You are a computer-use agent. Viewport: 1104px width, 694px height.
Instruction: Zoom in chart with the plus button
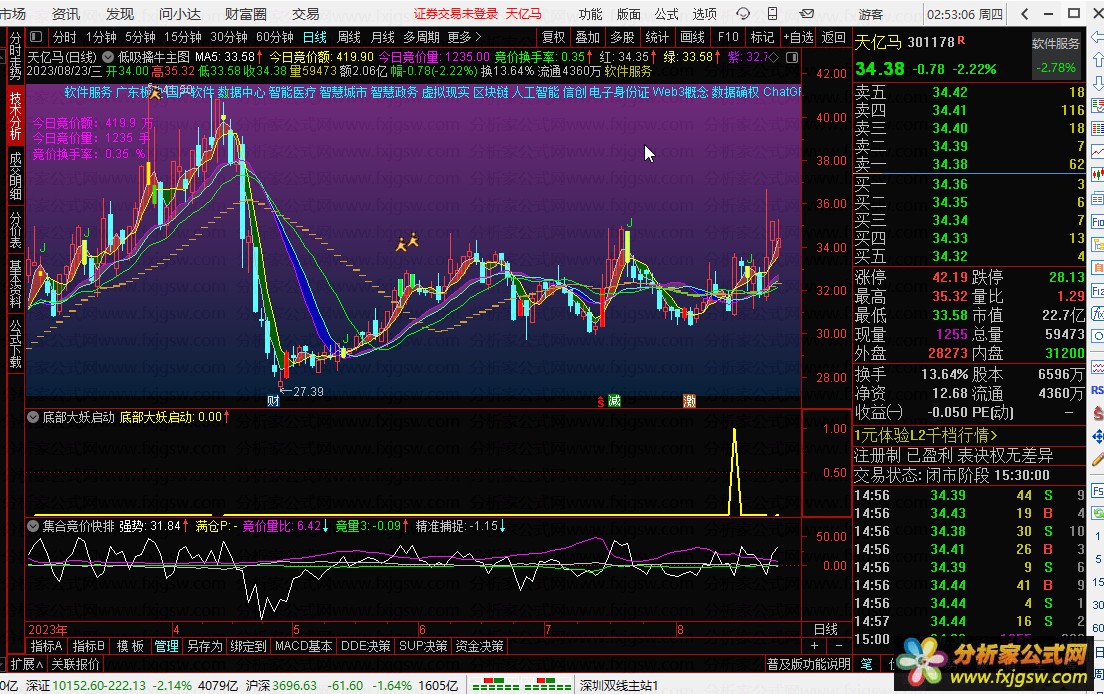coord(815,645)
